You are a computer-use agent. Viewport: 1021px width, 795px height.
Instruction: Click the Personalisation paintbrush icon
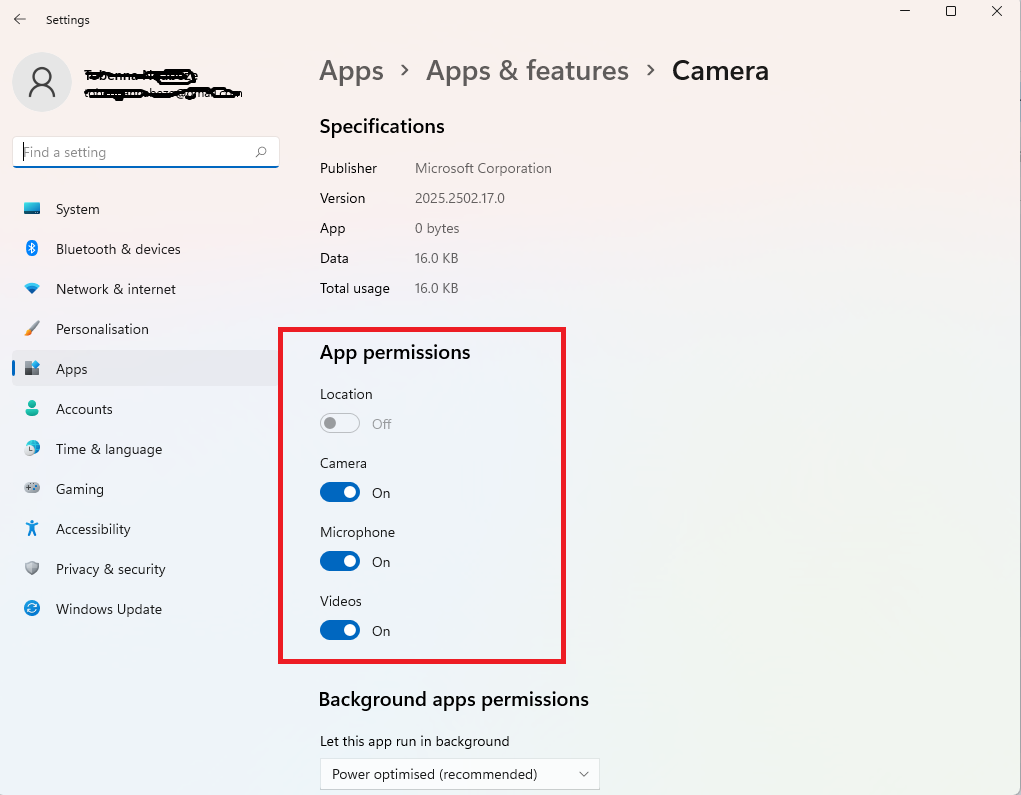coord(32,329)
